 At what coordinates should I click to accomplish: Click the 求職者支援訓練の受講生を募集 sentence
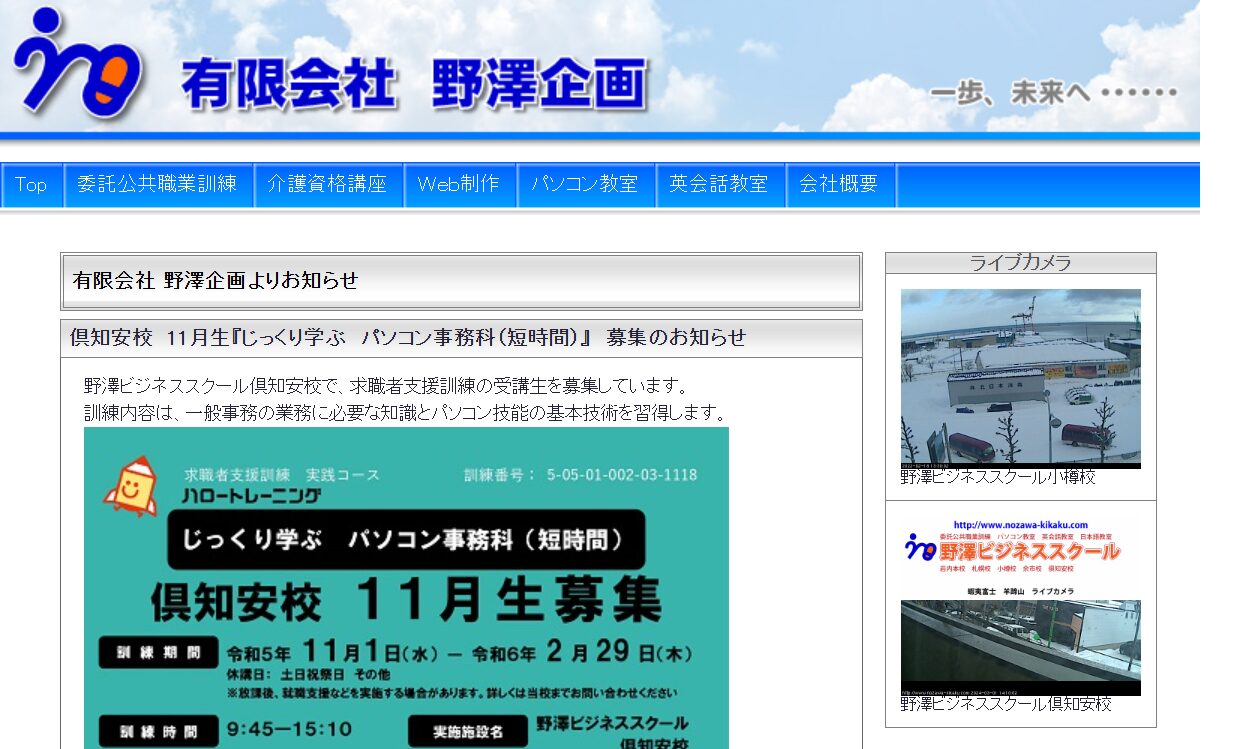pyautogui.click(x=387, y=386)
